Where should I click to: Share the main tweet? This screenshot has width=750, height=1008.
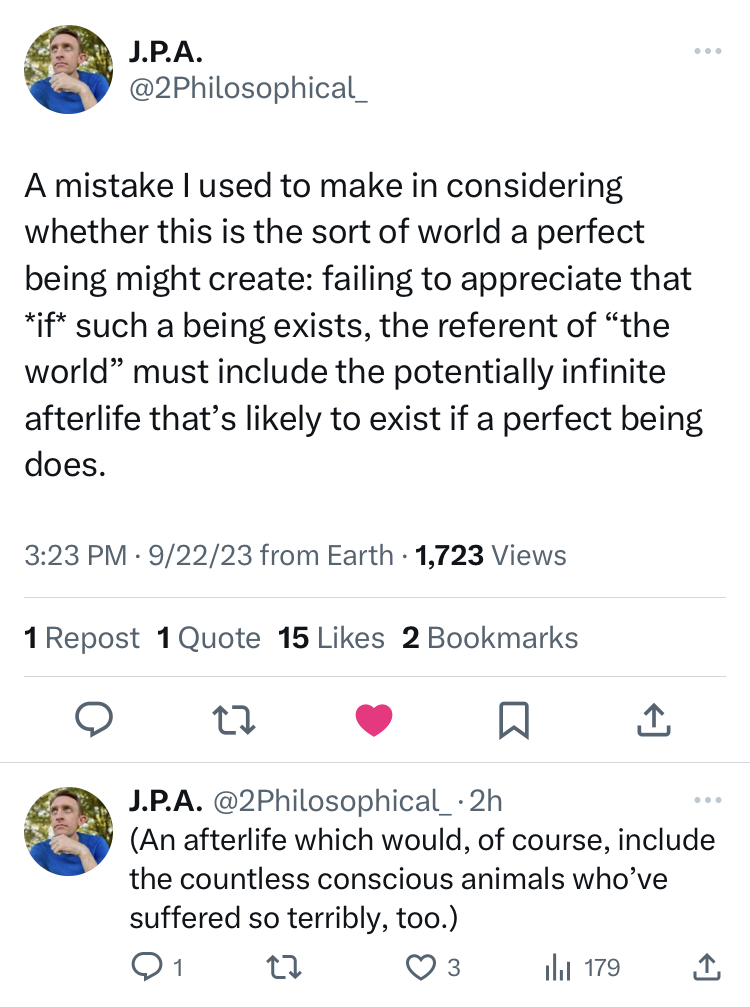pyautogui.click(x=652, y=719)
